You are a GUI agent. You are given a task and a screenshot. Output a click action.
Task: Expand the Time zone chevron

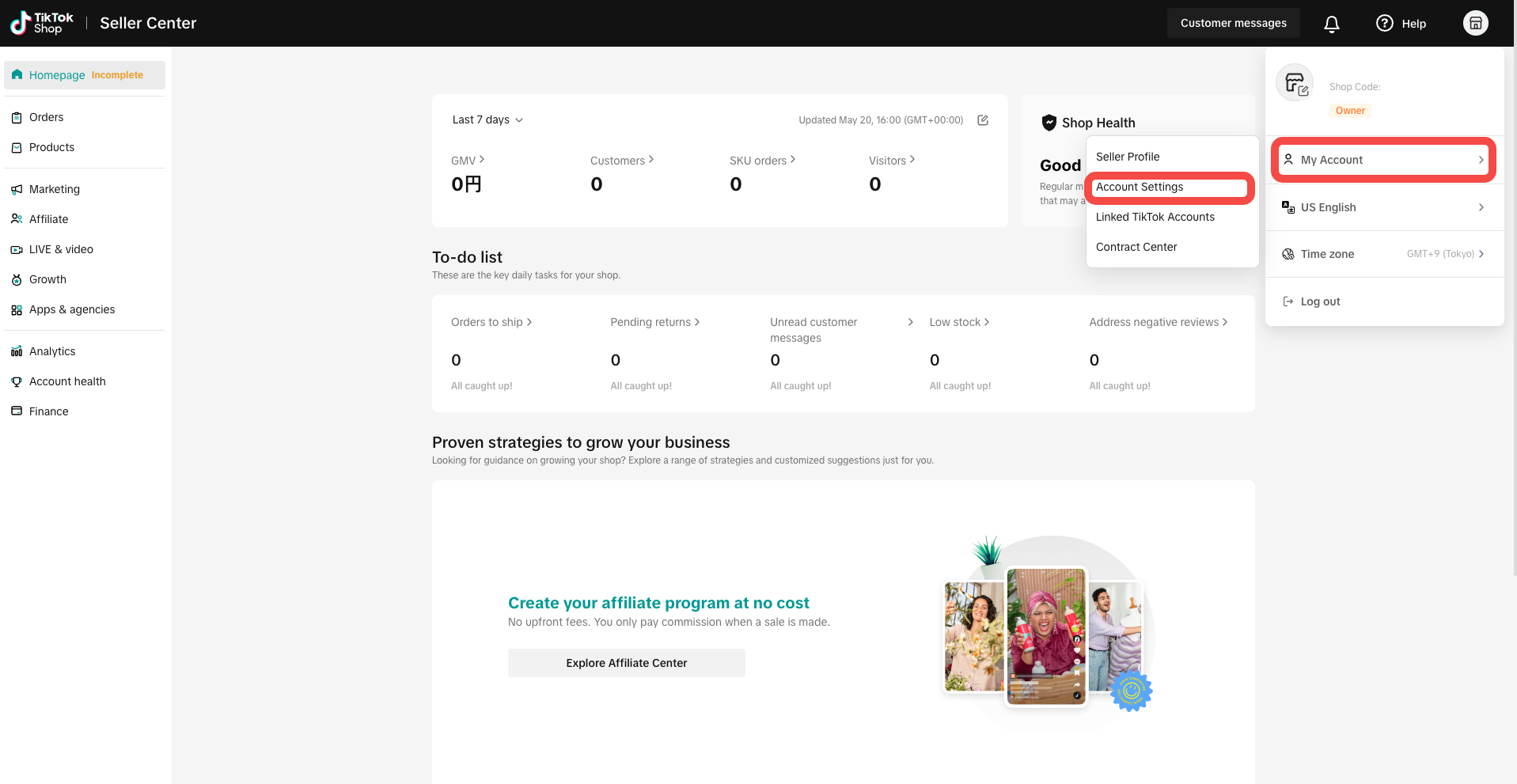click(x=1481, y=254)
